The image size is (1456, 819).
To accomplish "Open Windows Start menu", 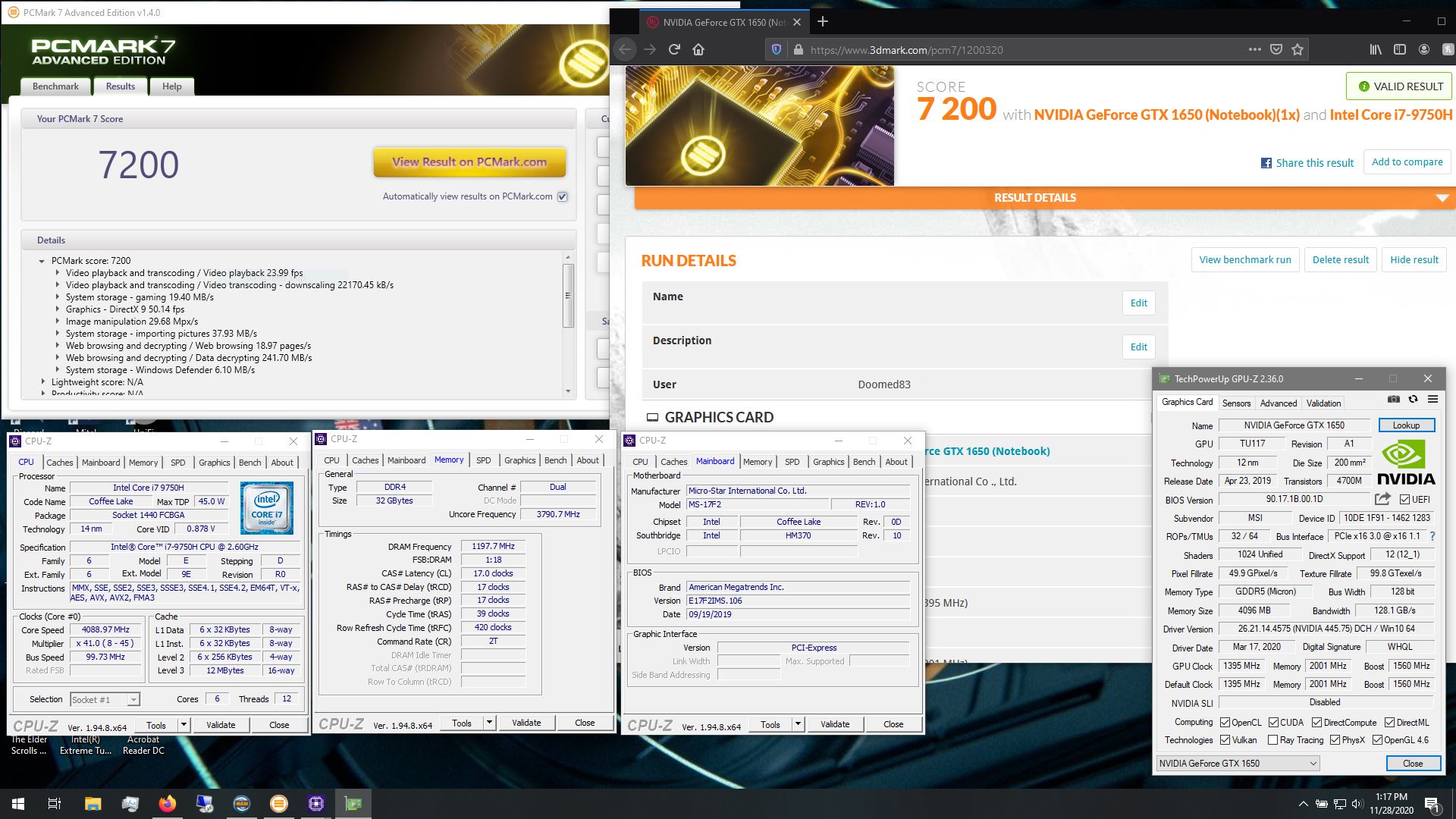I will point(17,804).
